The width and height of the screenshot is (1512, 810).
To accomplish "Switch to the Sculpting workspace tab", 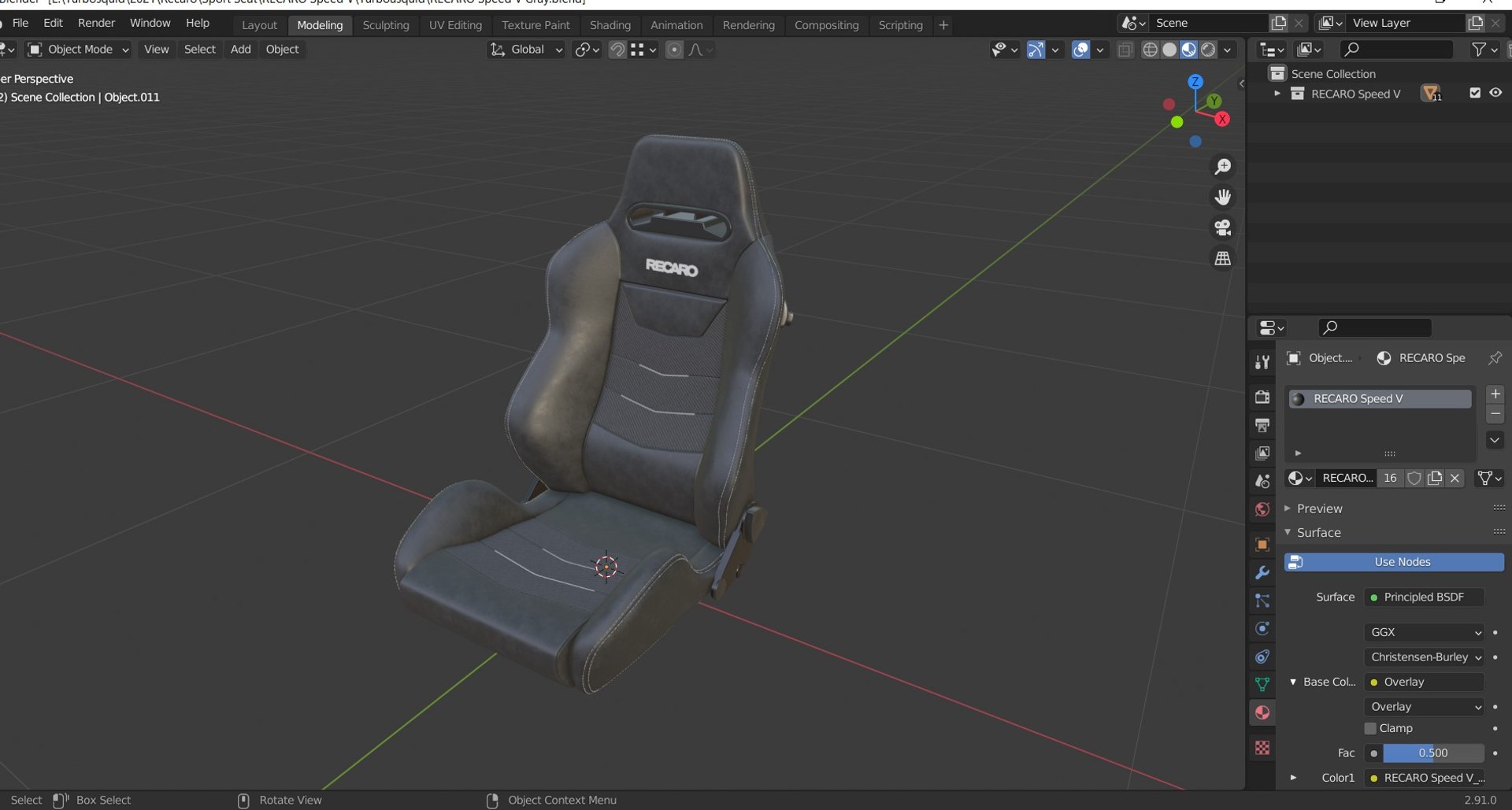I will coord(386,25).
